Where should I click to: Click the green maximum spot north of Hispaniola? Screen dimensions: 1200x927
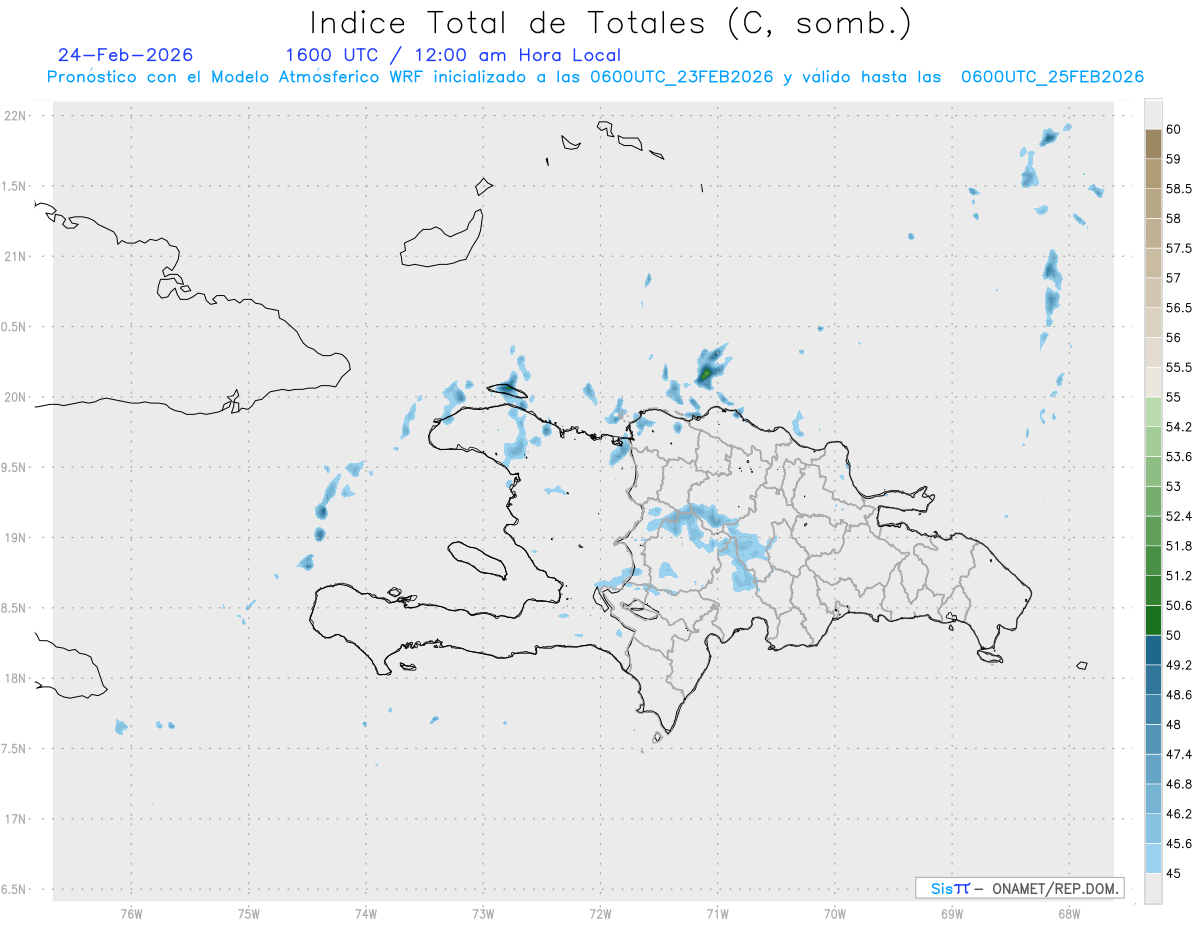click(x=705, y=374)
